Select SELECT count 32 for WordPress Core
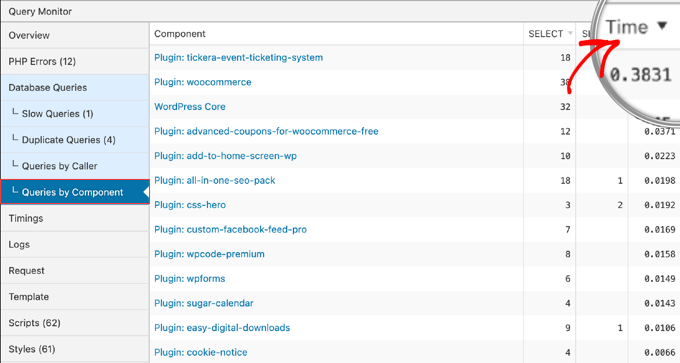Viewport: 680px width, 363px height. pyautogui.click(x=565, y=107)
